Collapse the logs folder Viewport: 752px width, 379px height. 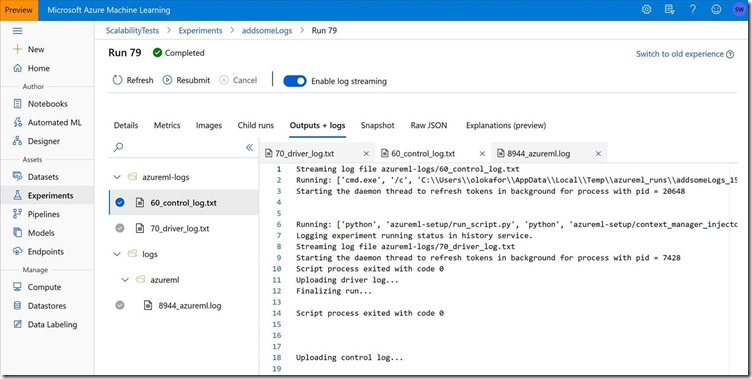pos(117,254)
